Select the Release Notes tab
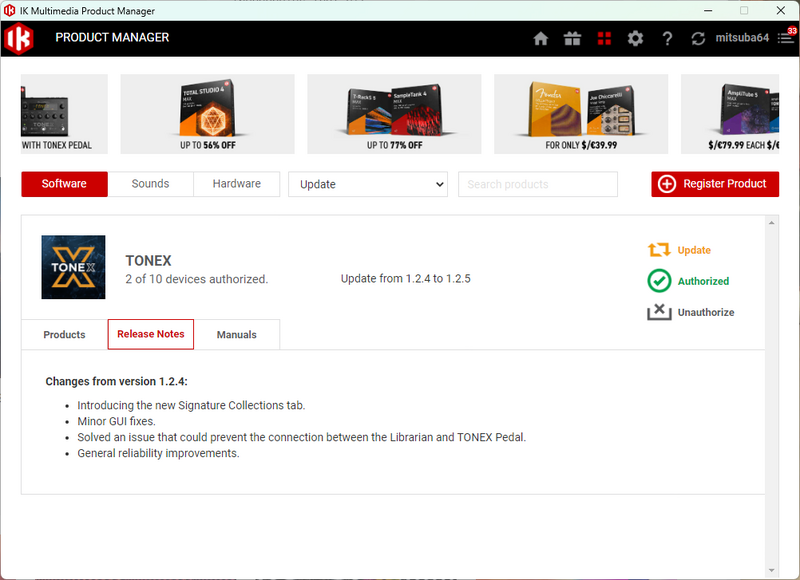Viewport: 800px width, 580px height. [x=151, y=334]
